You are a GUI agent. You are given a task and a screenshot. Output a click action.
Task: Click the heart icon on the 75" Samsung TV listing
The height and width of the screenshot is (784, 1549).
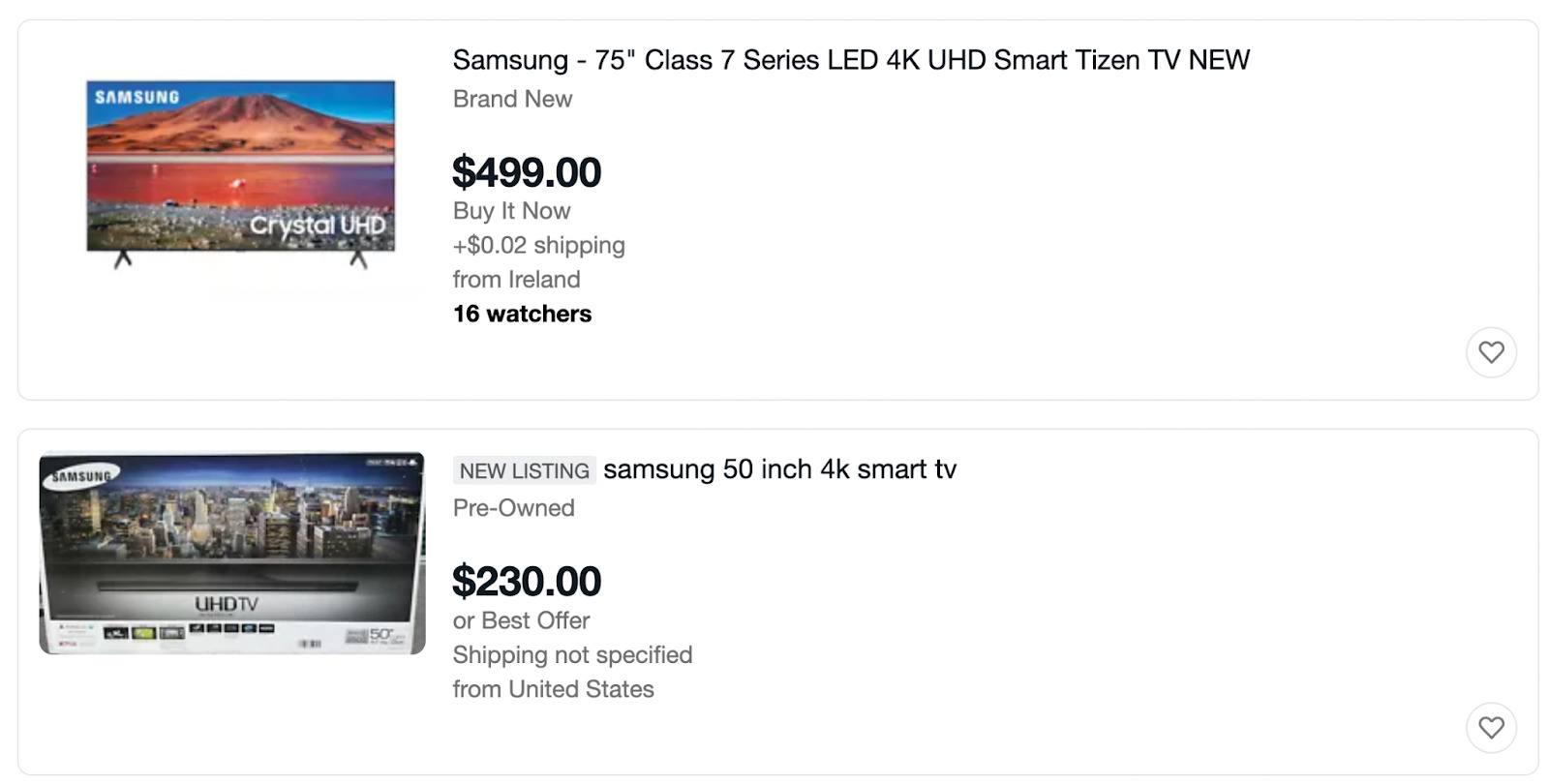click(x=1491, y=352)
